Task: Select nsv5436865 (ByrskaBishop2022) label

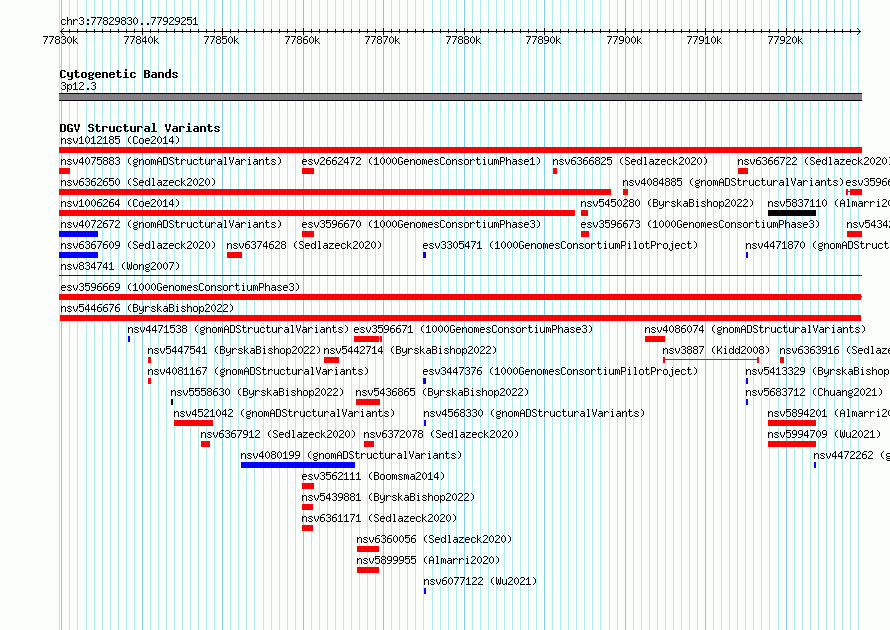Action: pyautogui.click(x=442, y=392)
